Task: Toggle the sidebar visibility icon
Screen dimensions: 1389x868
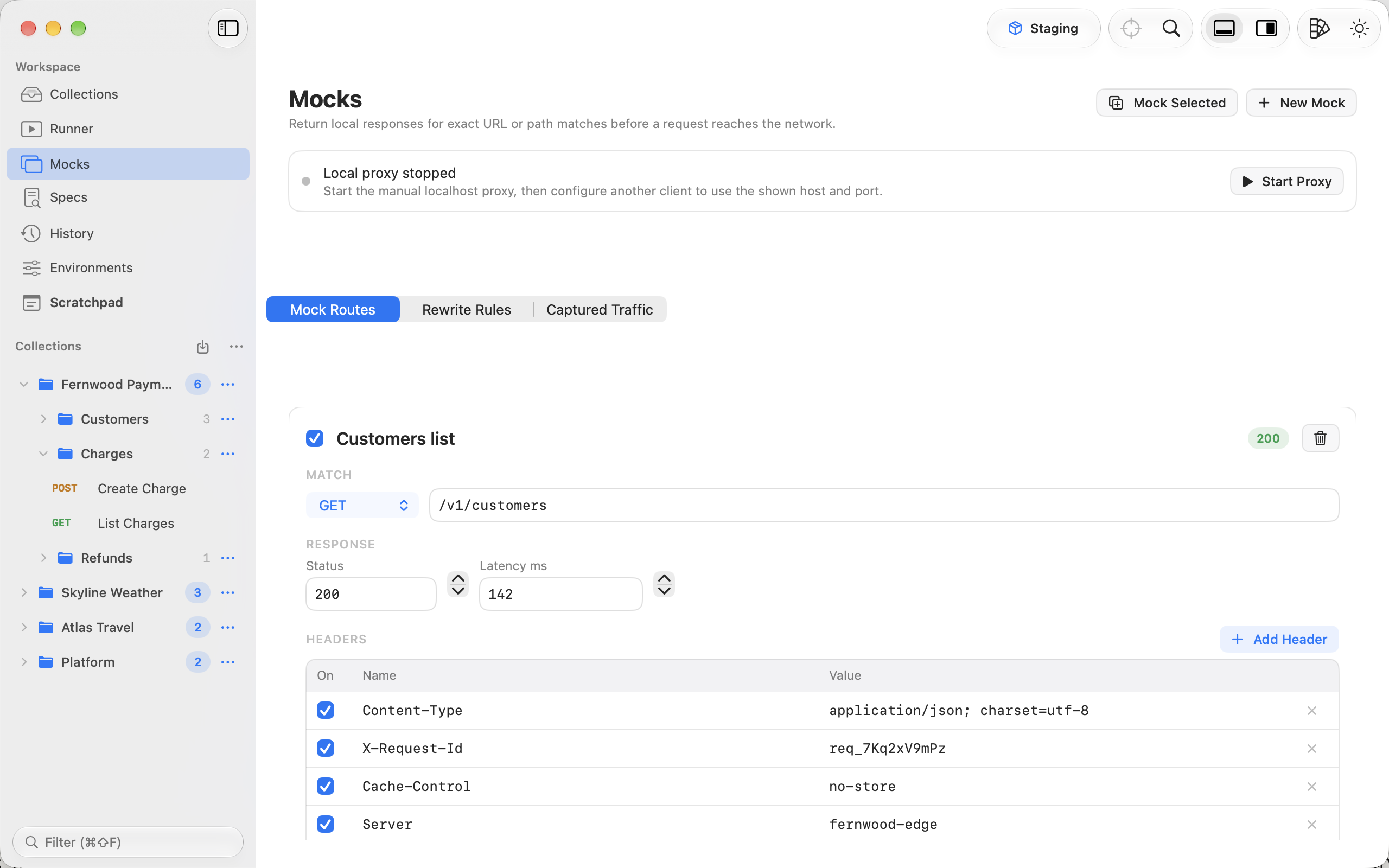Action: pos(228,28)
